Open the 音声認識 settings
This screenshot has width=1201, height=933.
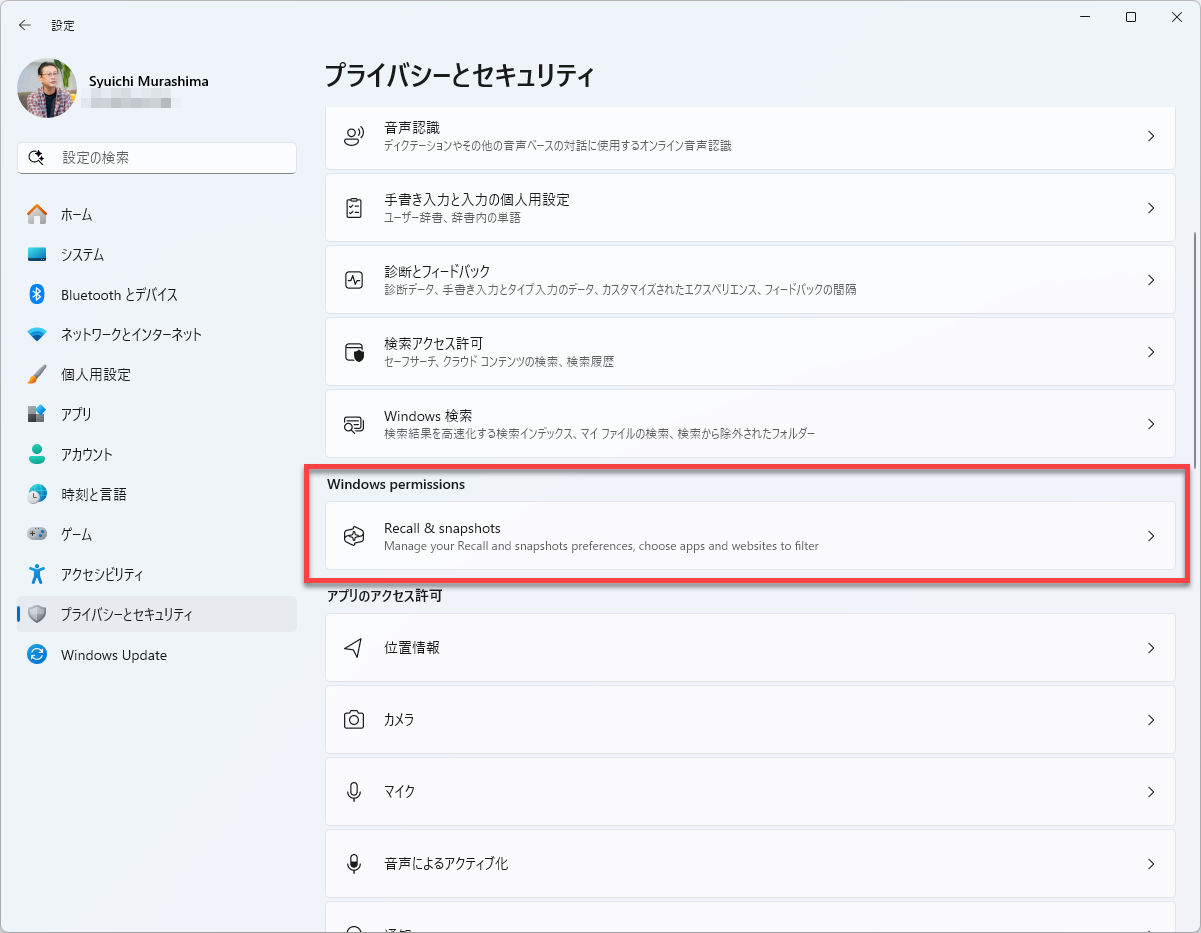(x=750, y=136)
